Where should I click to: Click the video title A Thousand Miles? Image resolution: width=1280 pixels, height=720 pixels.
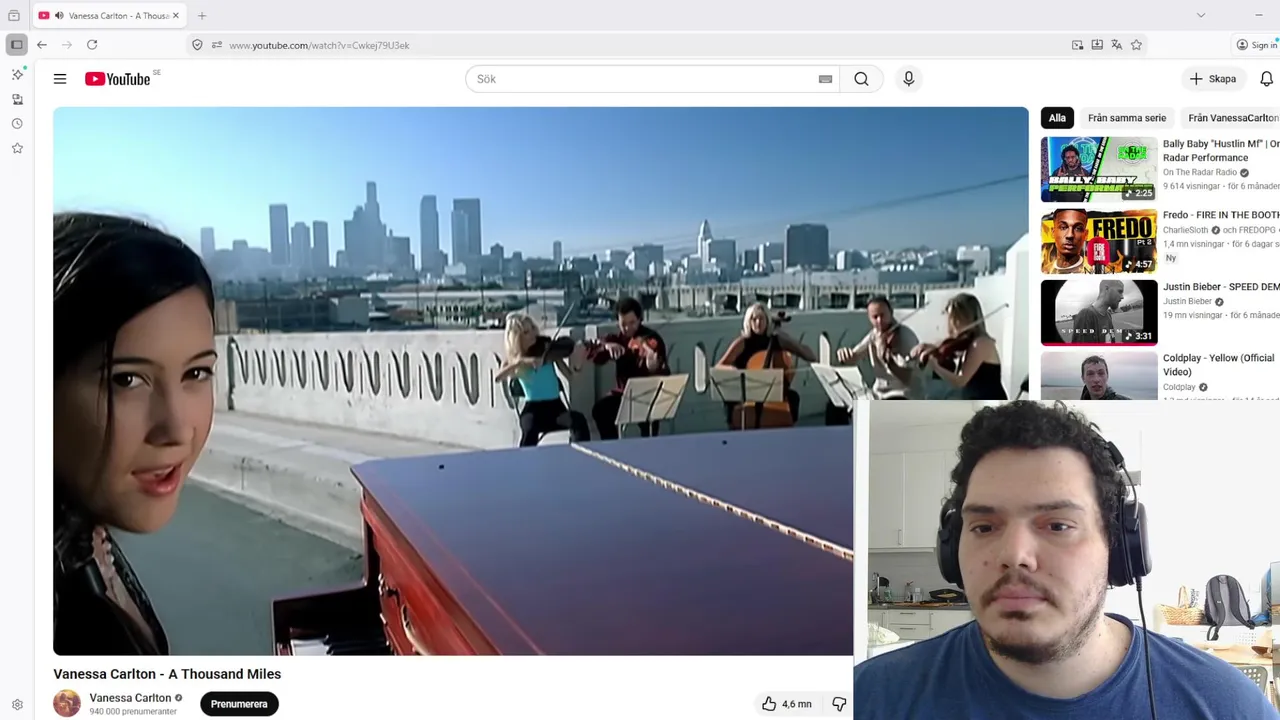click(x=167, y=674)
